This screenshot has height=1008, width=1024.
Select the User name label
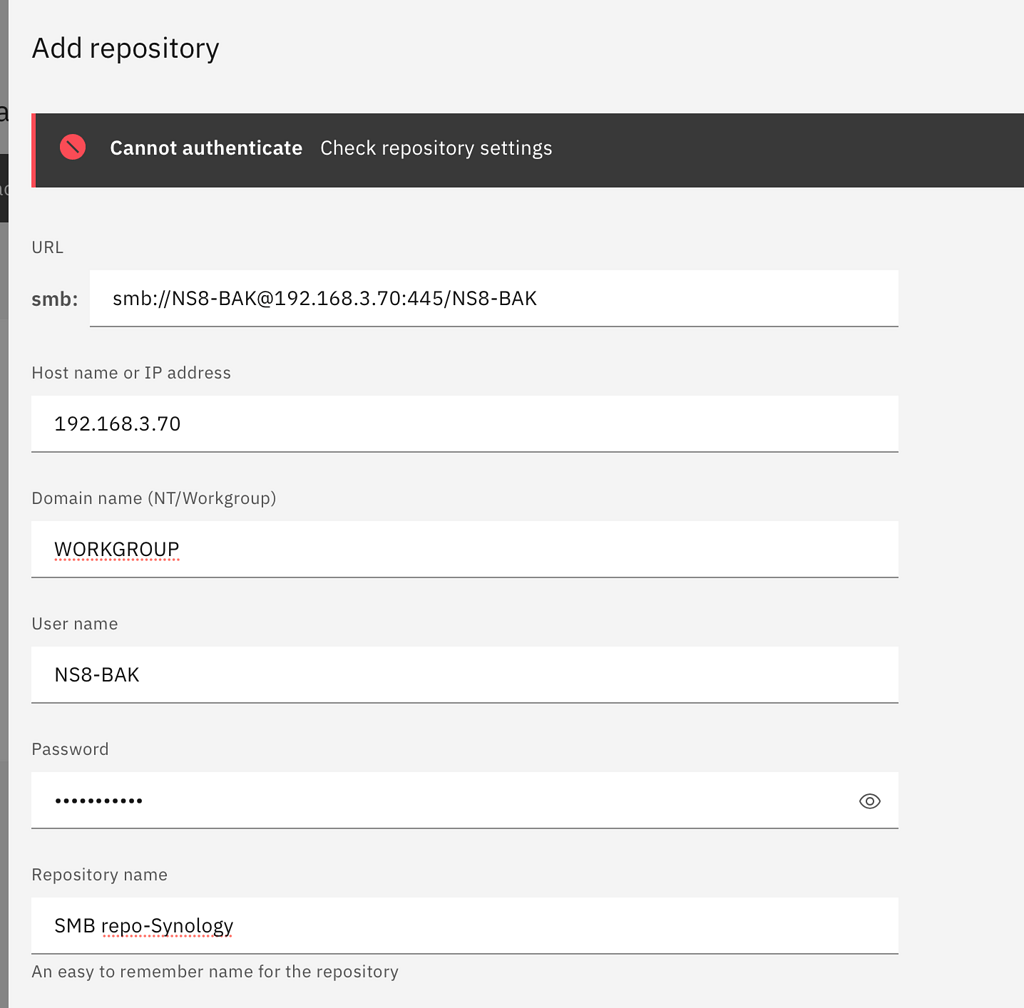(x=74, y=623)
